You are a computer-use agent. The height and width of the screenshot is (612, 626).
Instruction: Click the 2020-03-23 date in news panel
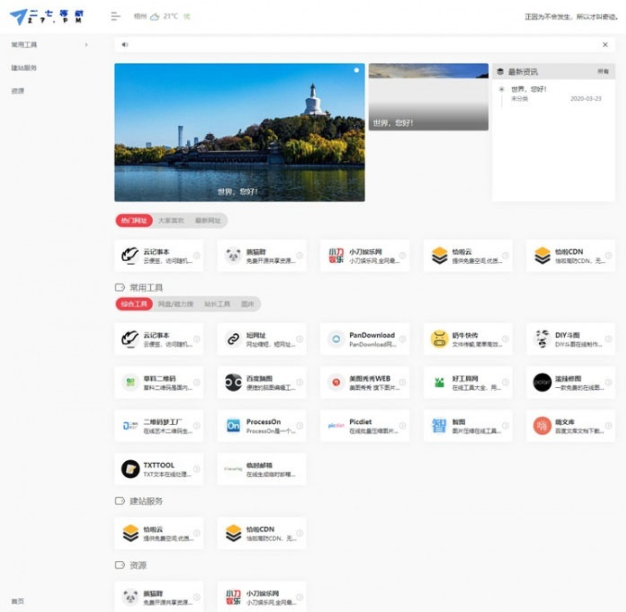click(x=586, y=99)
